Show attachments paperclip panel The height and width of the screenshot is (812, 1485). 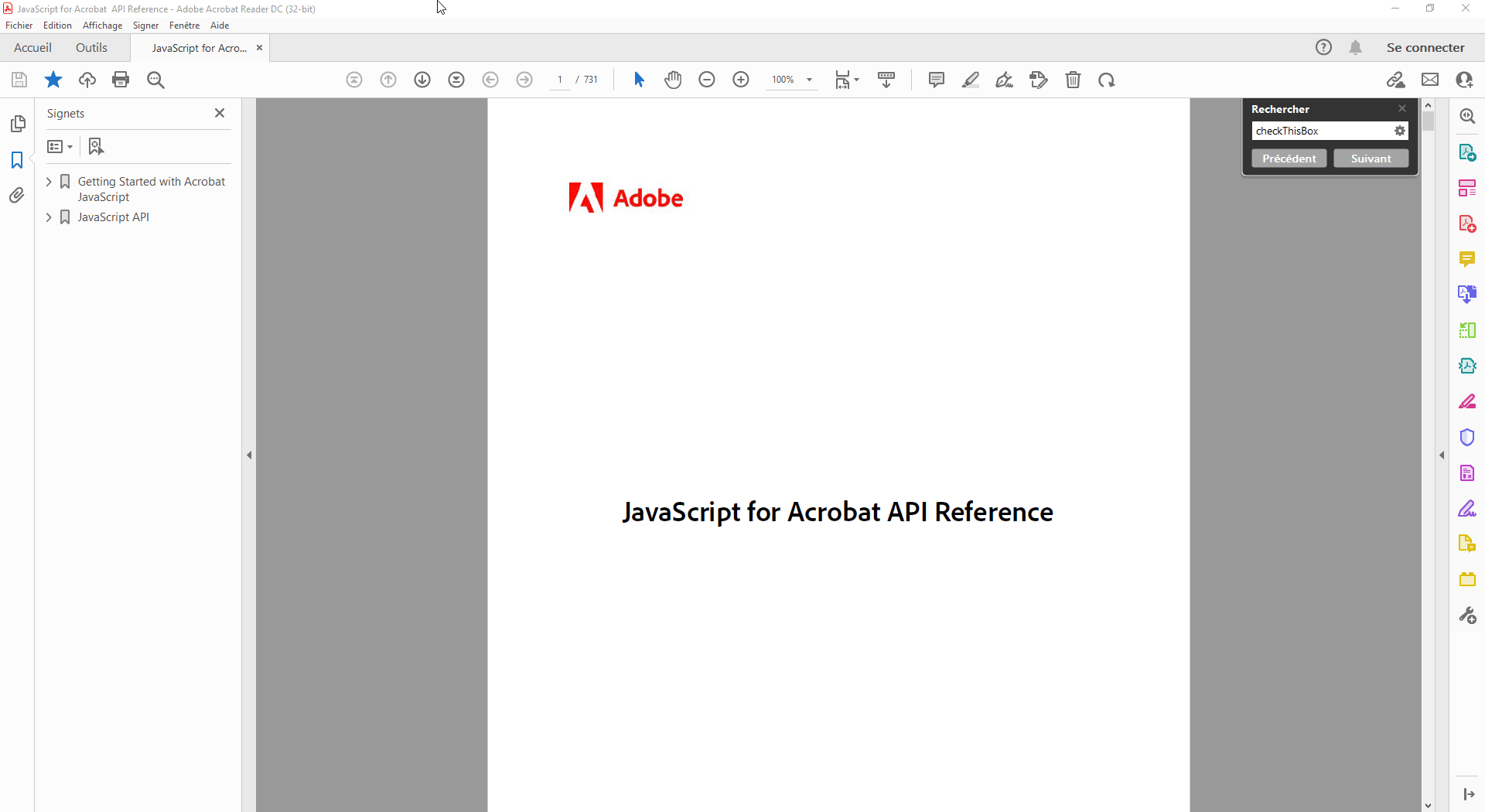[17, 196]
